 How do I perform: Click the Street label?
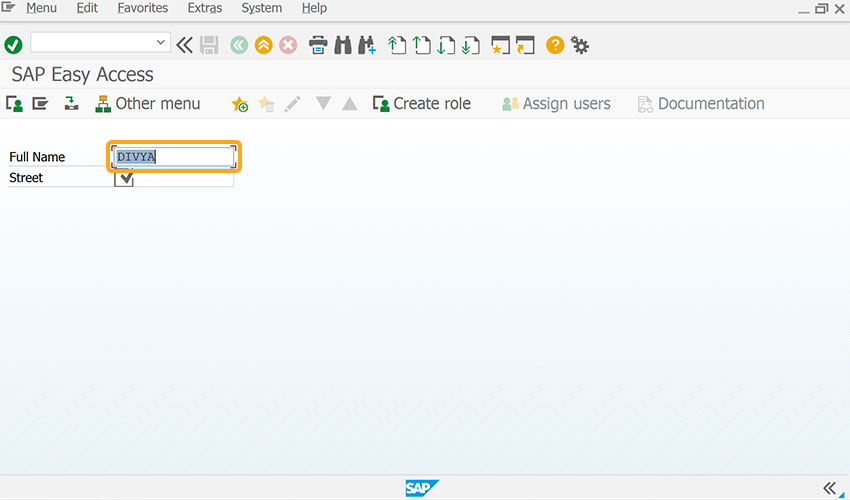click(x=26, y=178)
